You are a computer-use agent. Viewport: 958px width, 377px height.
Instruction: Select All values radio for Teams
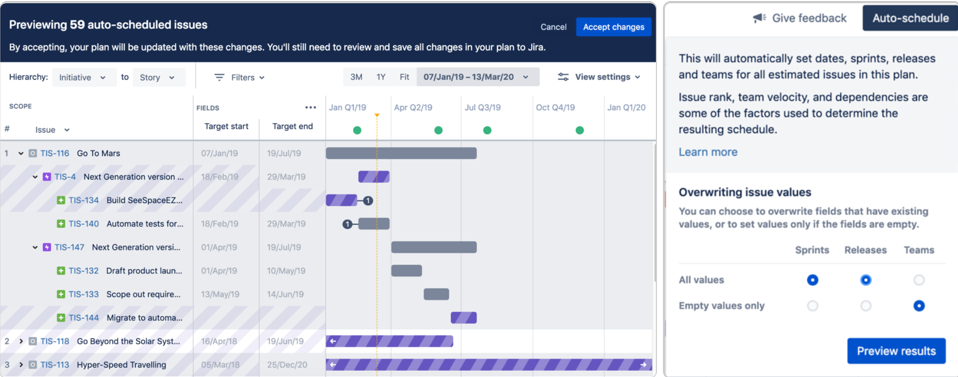tap(919, 280)
